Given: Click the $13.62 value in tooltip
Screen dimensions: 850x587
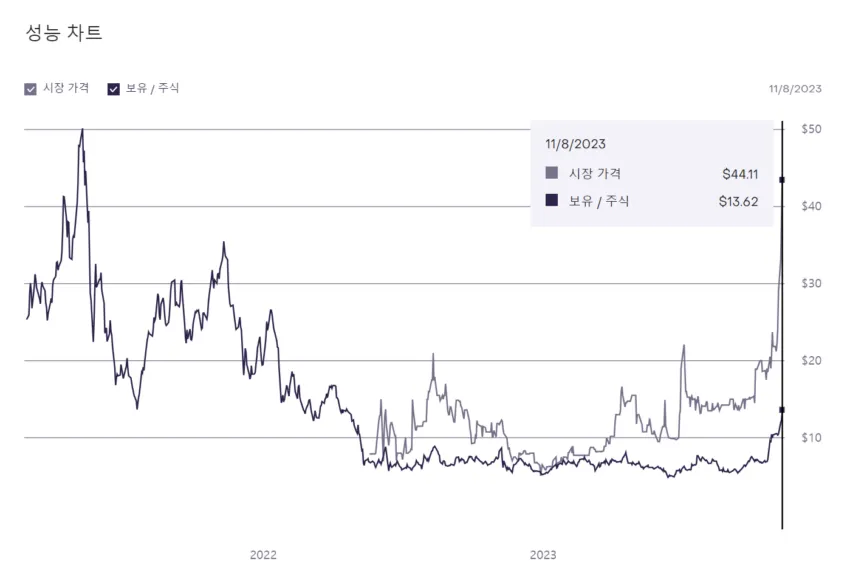Looking at the screenshot, I should (739, 202).
